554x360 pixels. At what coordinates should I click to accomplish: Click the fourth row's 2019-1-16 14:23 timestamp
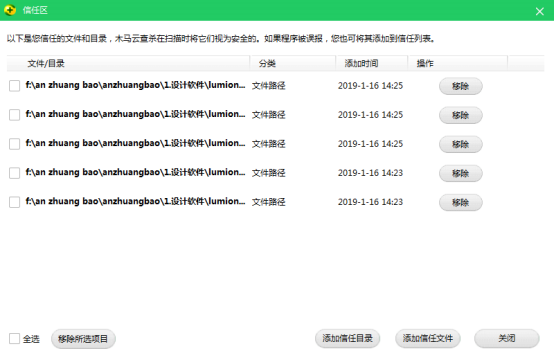[x=370, y=173]
